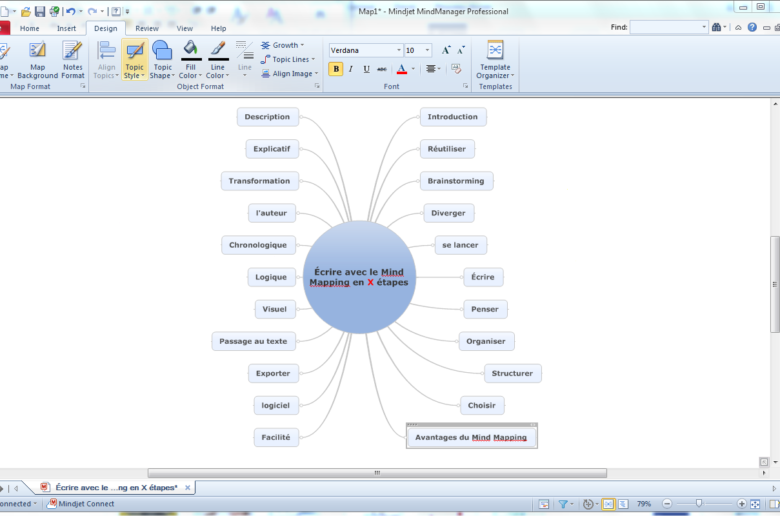Toggle Underline formatting button
This screenshot has width=780, height=516.
click(x=366, y=69)
